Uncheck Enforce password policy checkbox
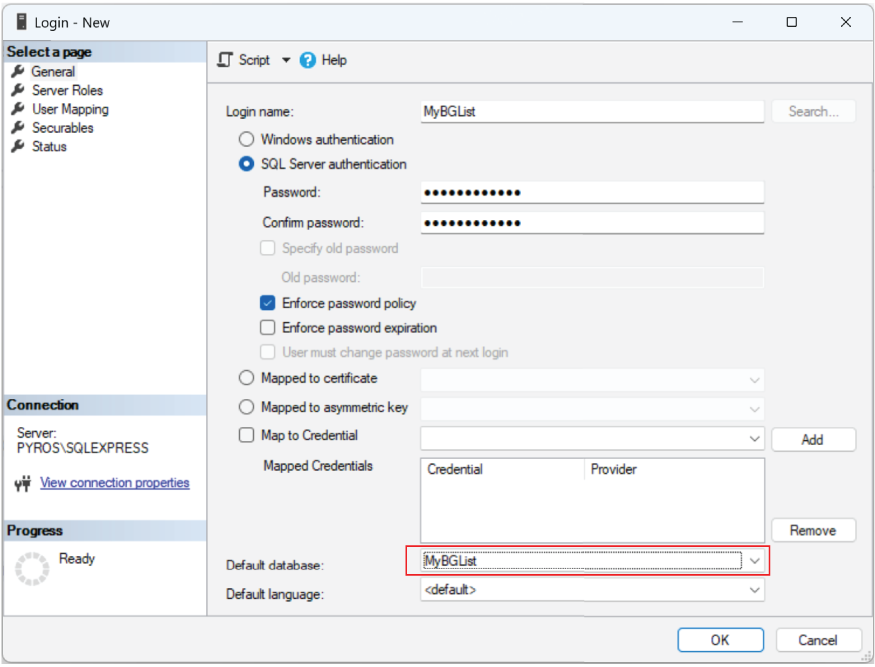This screenshot has height=667, width=875. pyautogui.click(x=268, y=303)
